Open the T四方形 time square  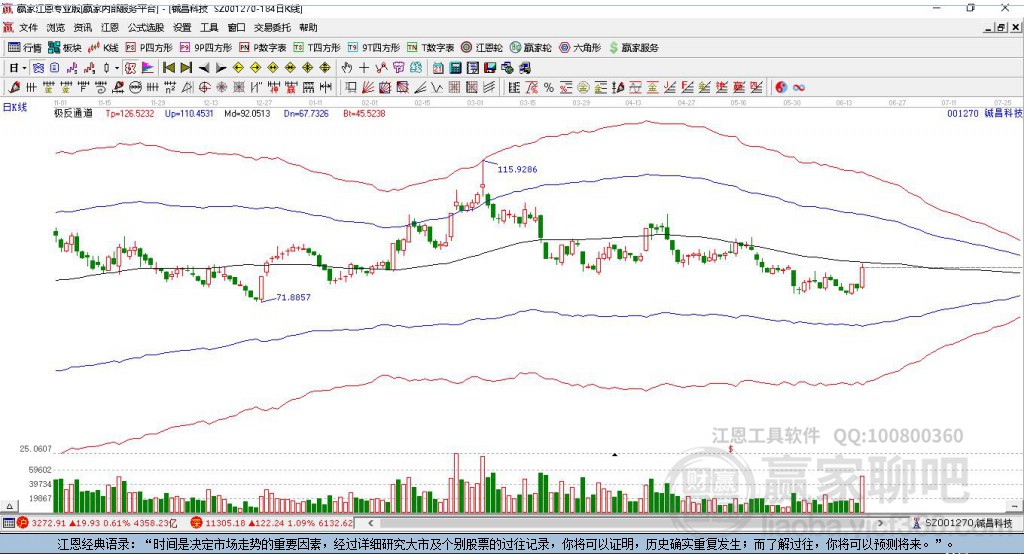(317, 48)
